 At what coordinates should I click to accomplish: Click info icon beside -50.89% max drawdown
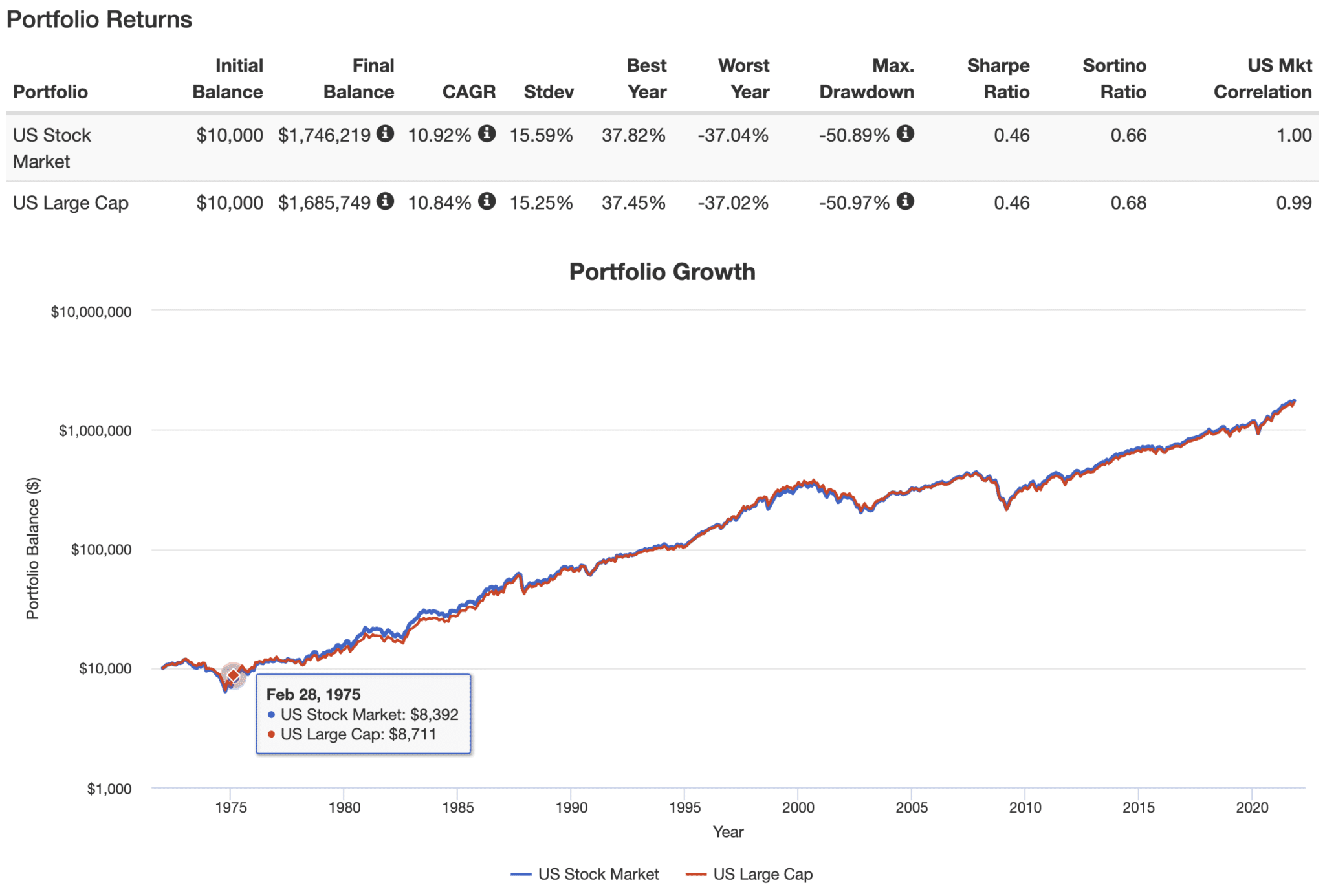click(x=905, y=134)
